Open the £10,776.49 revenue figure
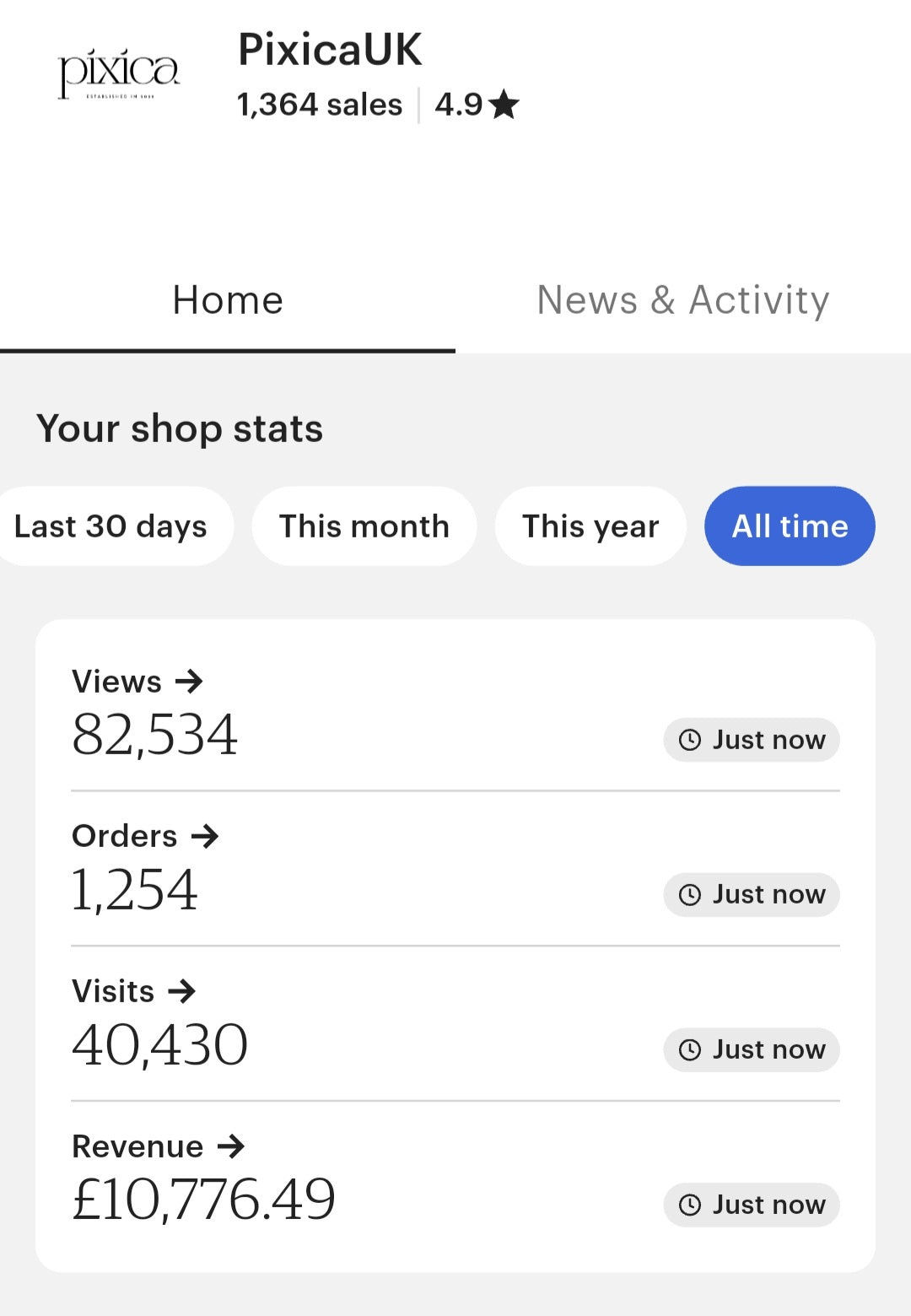 point(203,1200)
